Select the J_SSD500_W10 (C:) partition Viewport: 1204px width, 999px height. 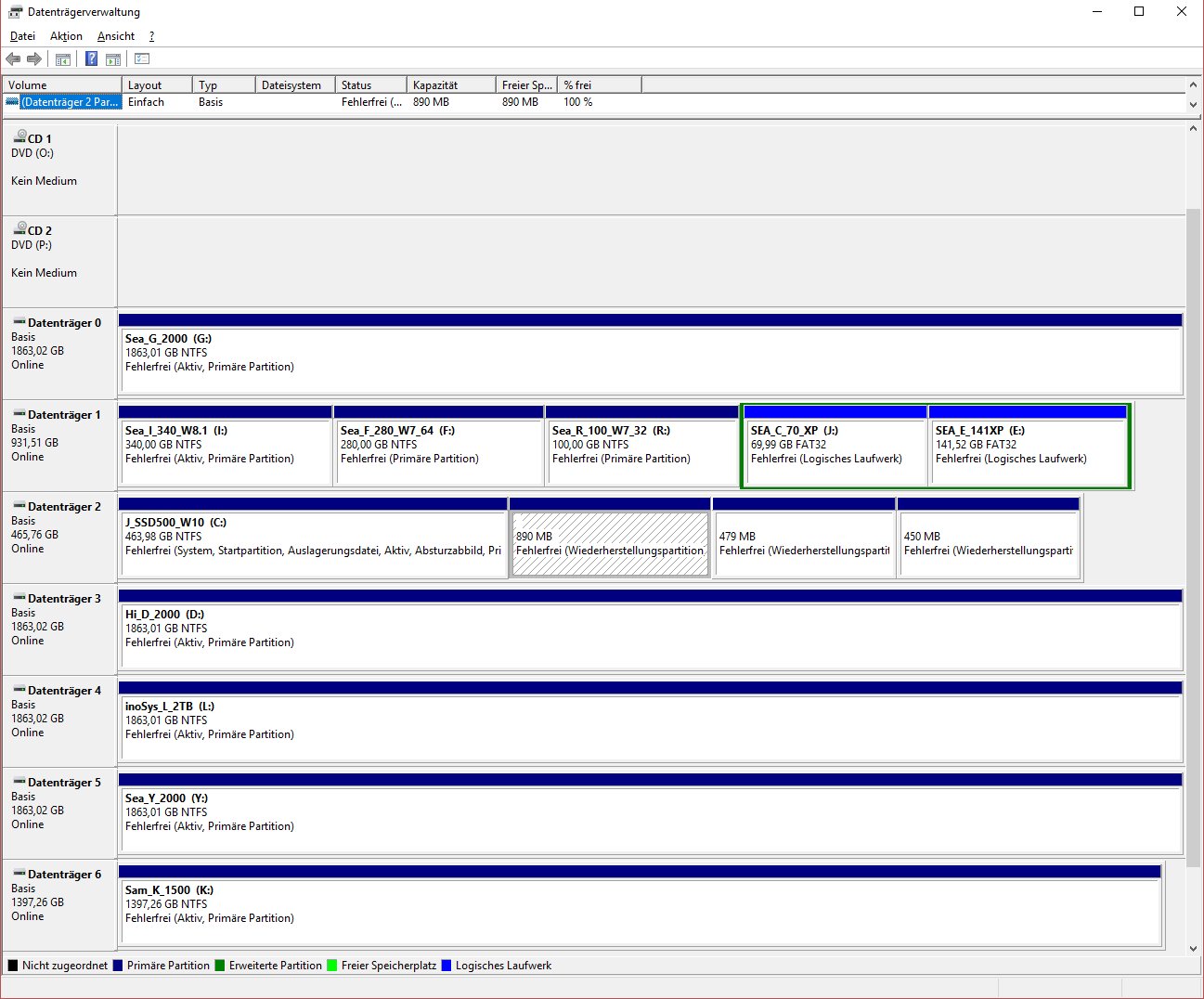[x=314, y=538]
